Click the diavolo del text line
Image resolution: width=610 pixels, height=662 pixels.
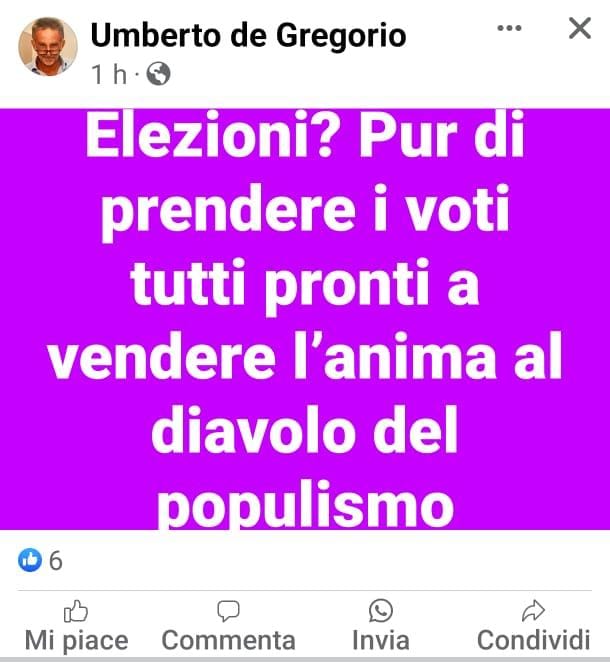click(304, 431)
